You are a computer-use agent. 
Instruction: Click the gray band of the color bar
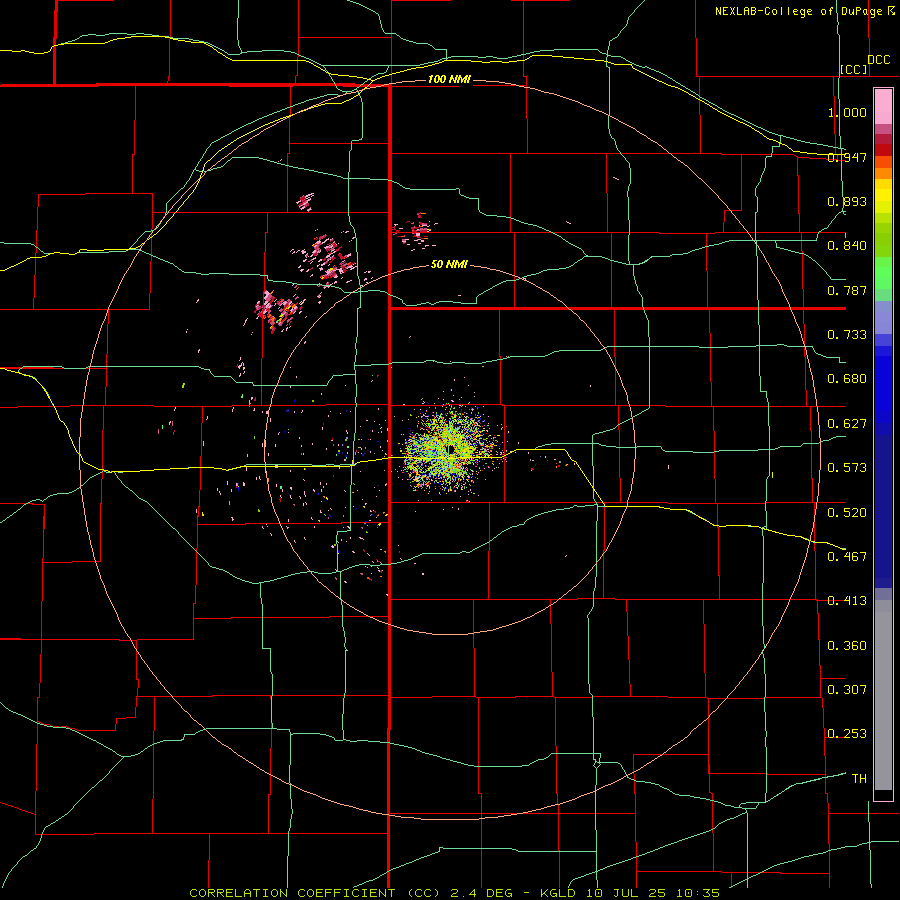point(883,695)
